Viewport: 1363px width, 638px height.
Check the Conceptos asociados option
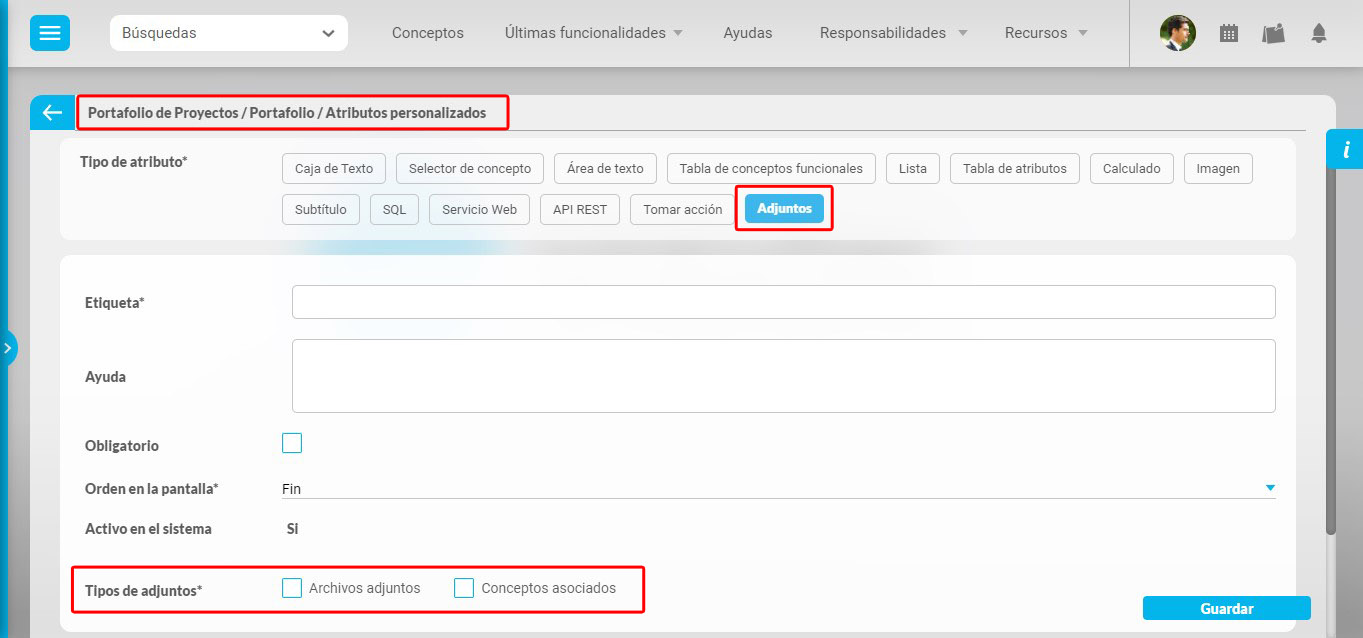tap(464, 588)
